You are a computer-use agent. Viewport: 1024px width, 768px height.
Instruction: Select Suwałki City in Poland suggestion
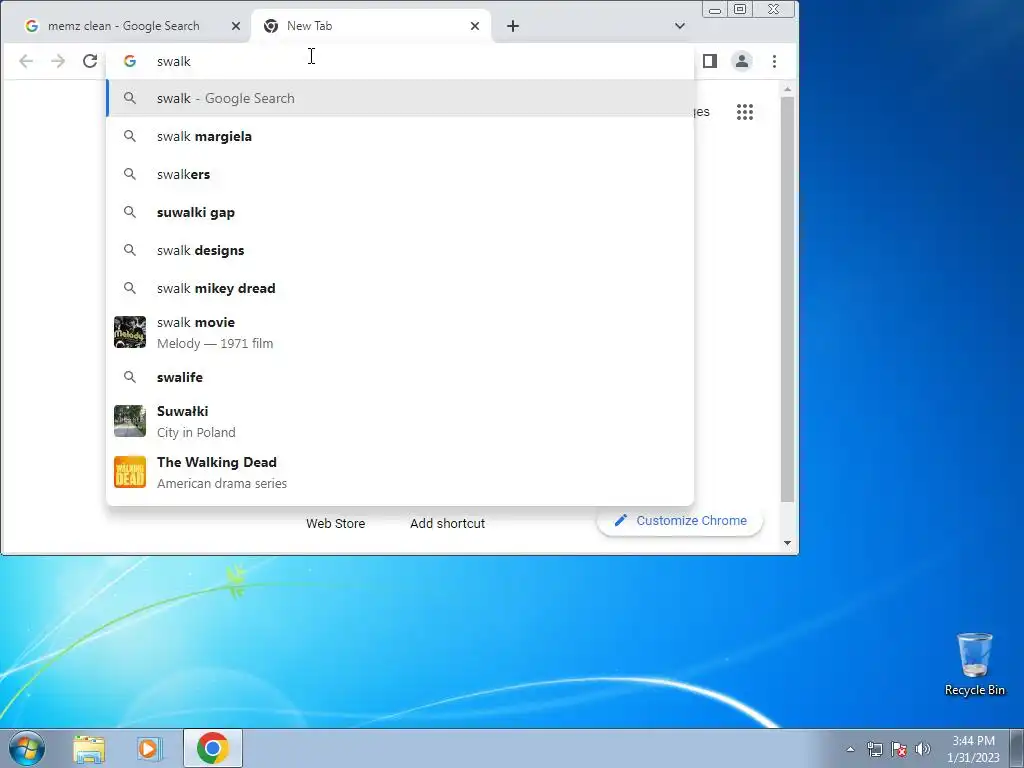click(400, 421)
